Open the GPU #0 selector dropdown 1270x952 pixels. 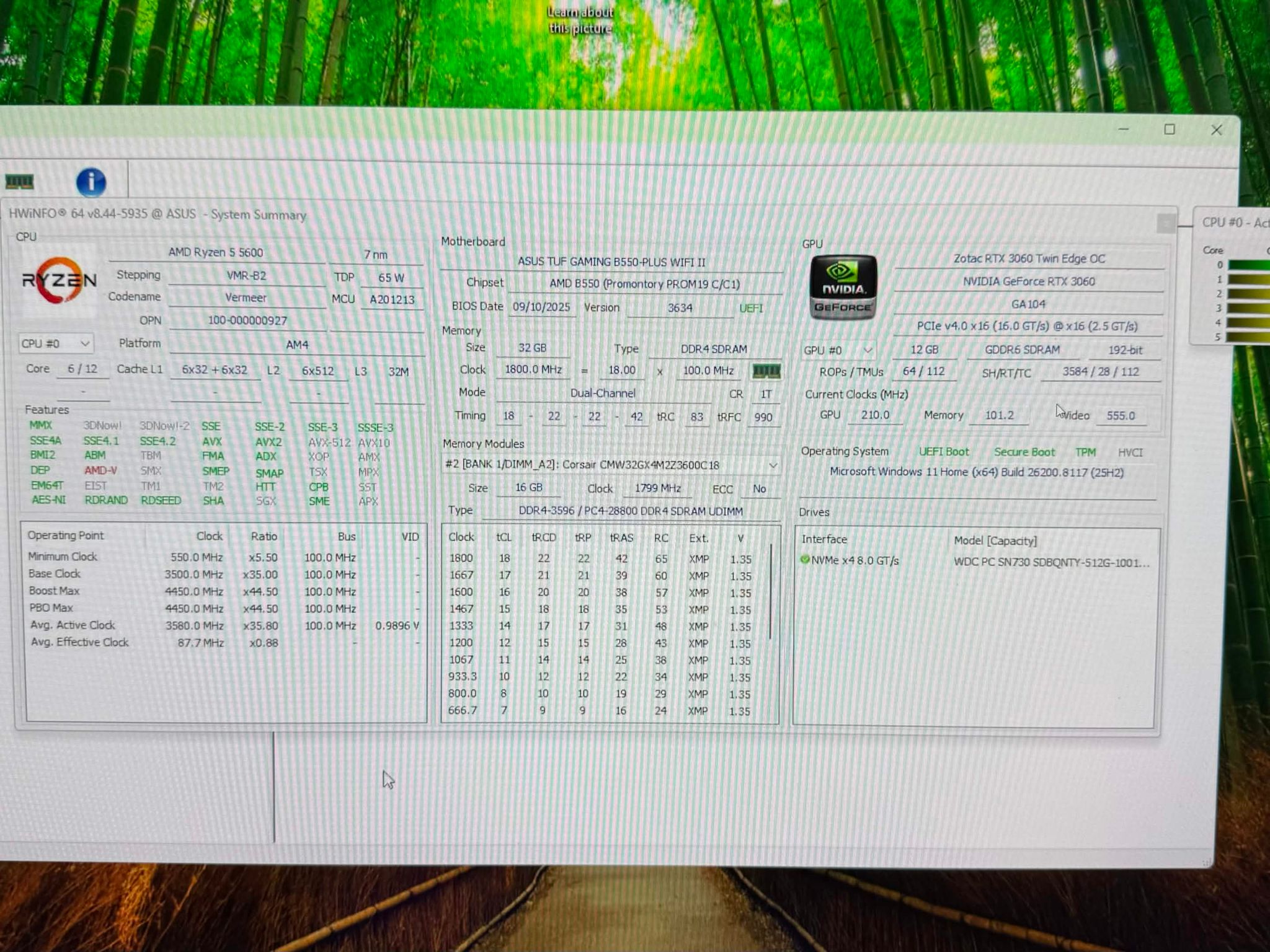click(x=838, y=350)
